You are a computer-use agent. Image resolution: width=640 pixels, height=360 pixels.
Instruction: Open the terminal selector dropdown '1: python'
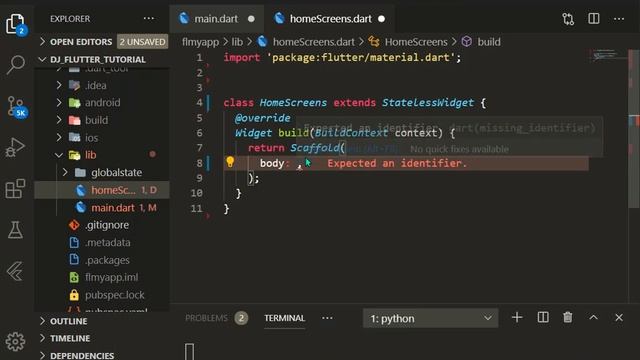click(430, 318)
